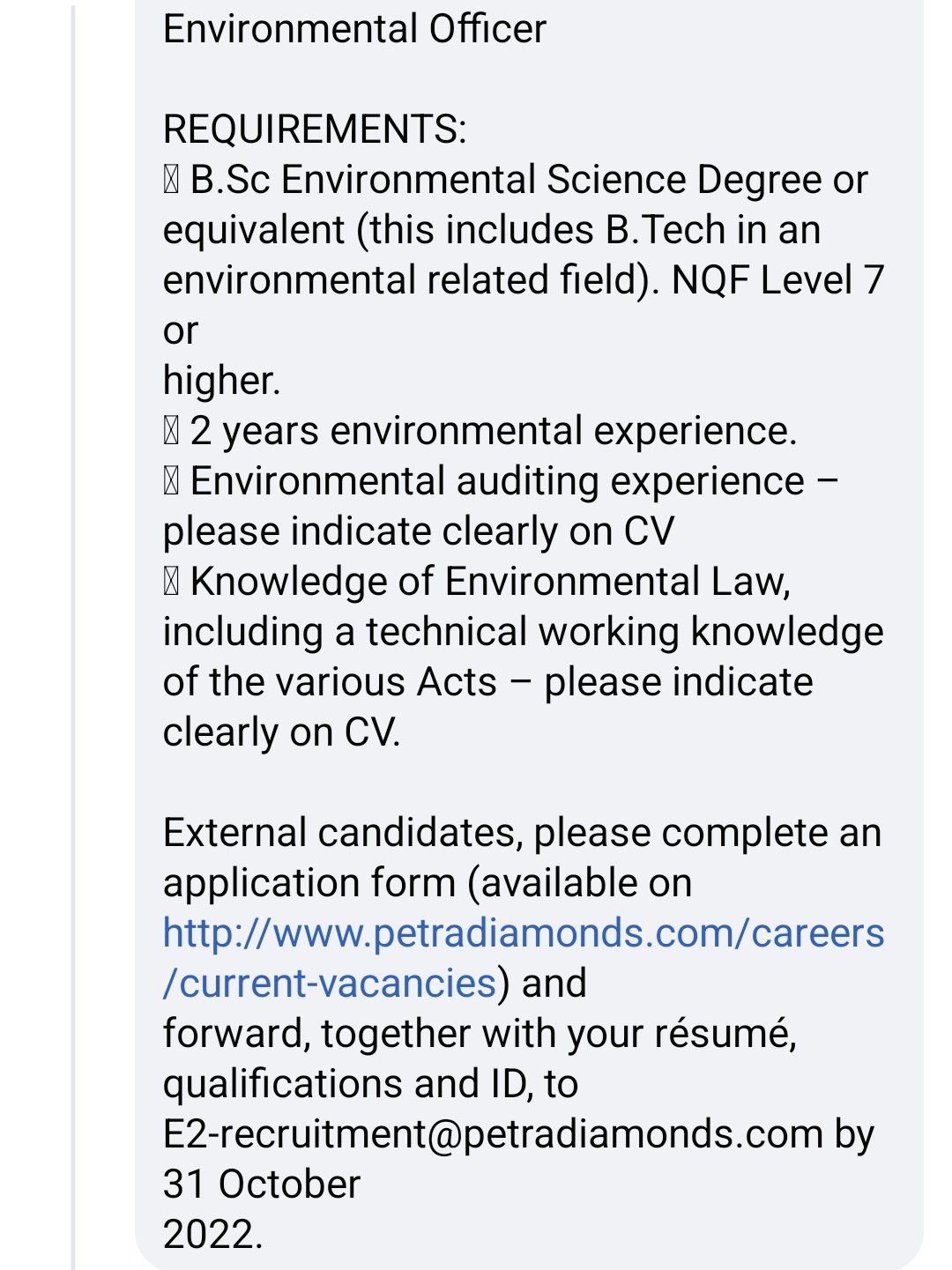
Task: Open the petradiamonds.com careers hyperlink
Action: (x=523, y=933)
